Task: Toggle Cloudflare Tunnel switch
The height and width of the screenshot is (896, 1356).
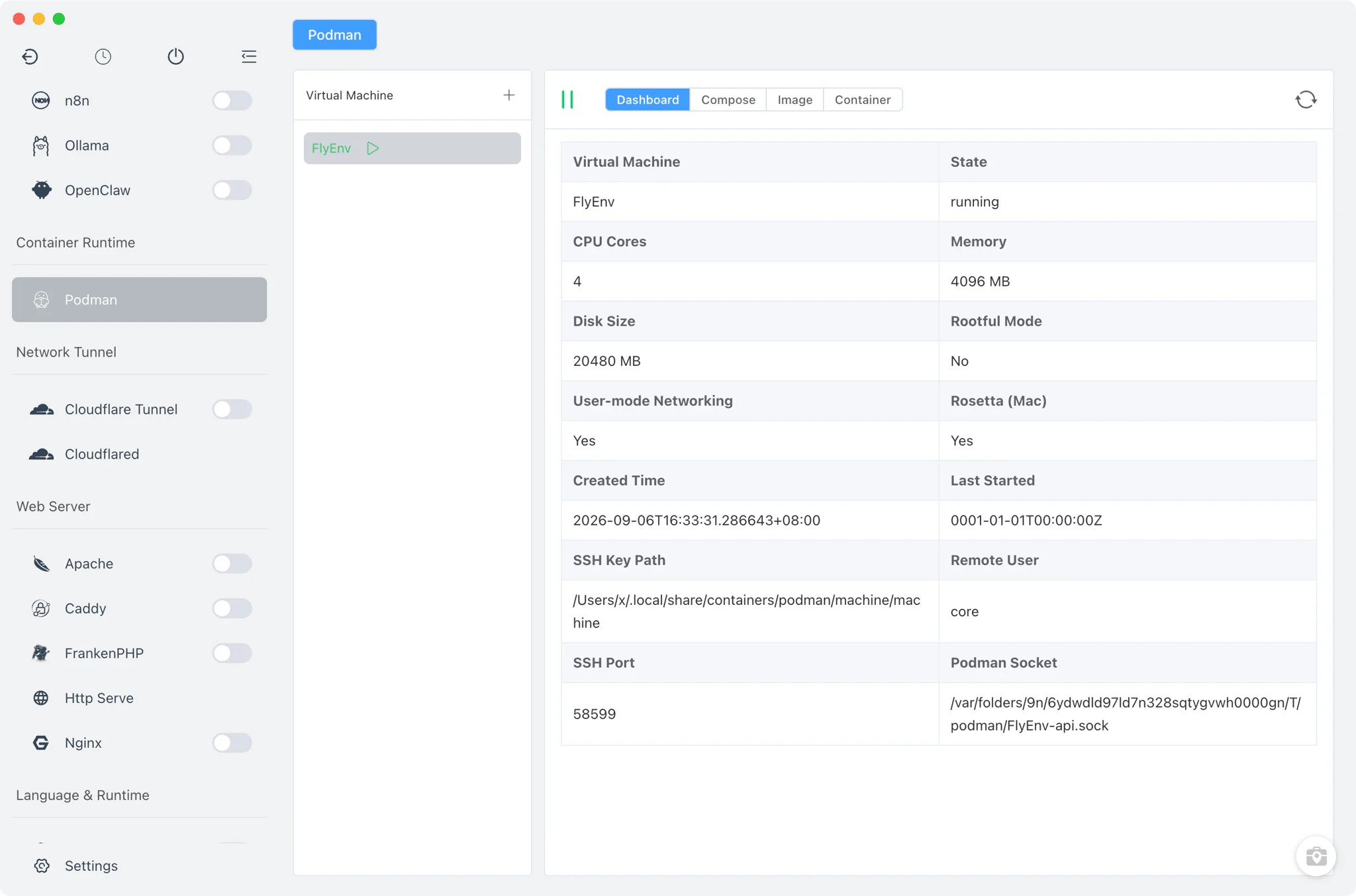Action: 232,409
